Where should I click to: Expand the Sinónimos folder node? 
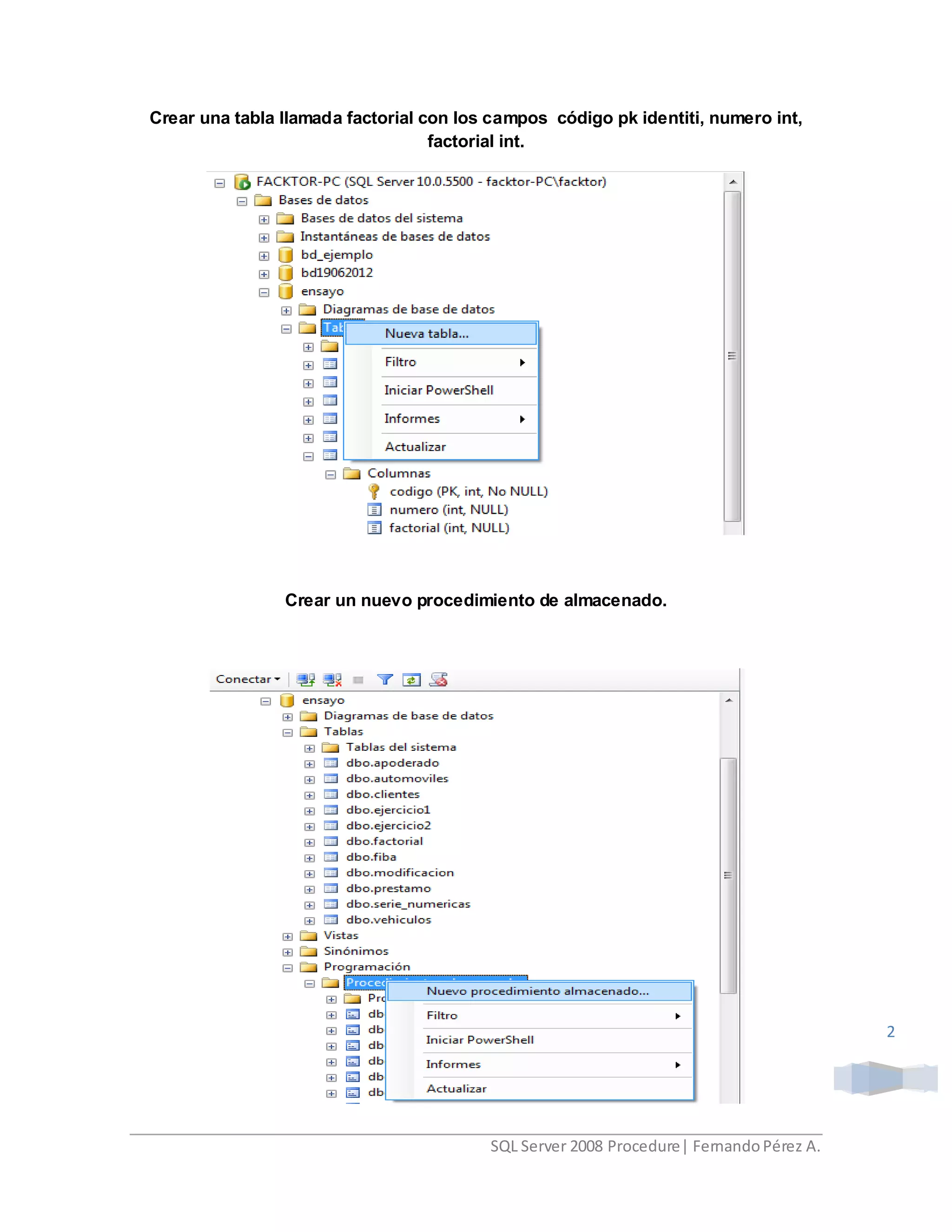[288, 952]
